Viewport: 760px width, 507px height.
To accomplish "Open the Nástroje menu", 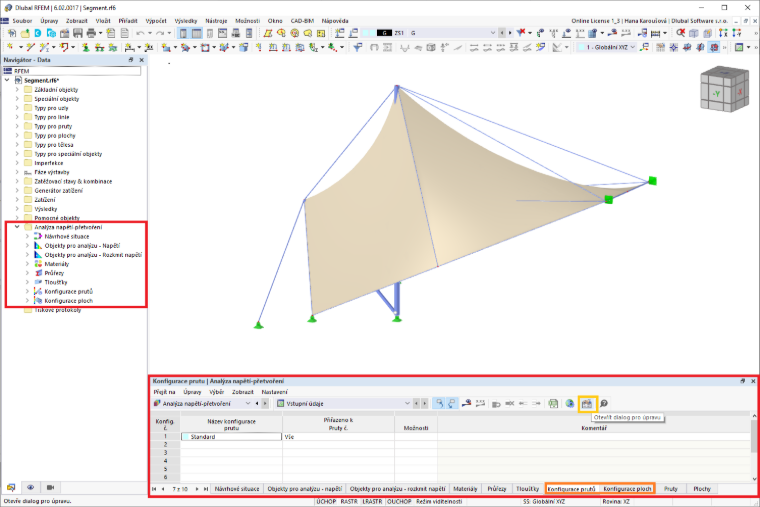I will [216, 21].
